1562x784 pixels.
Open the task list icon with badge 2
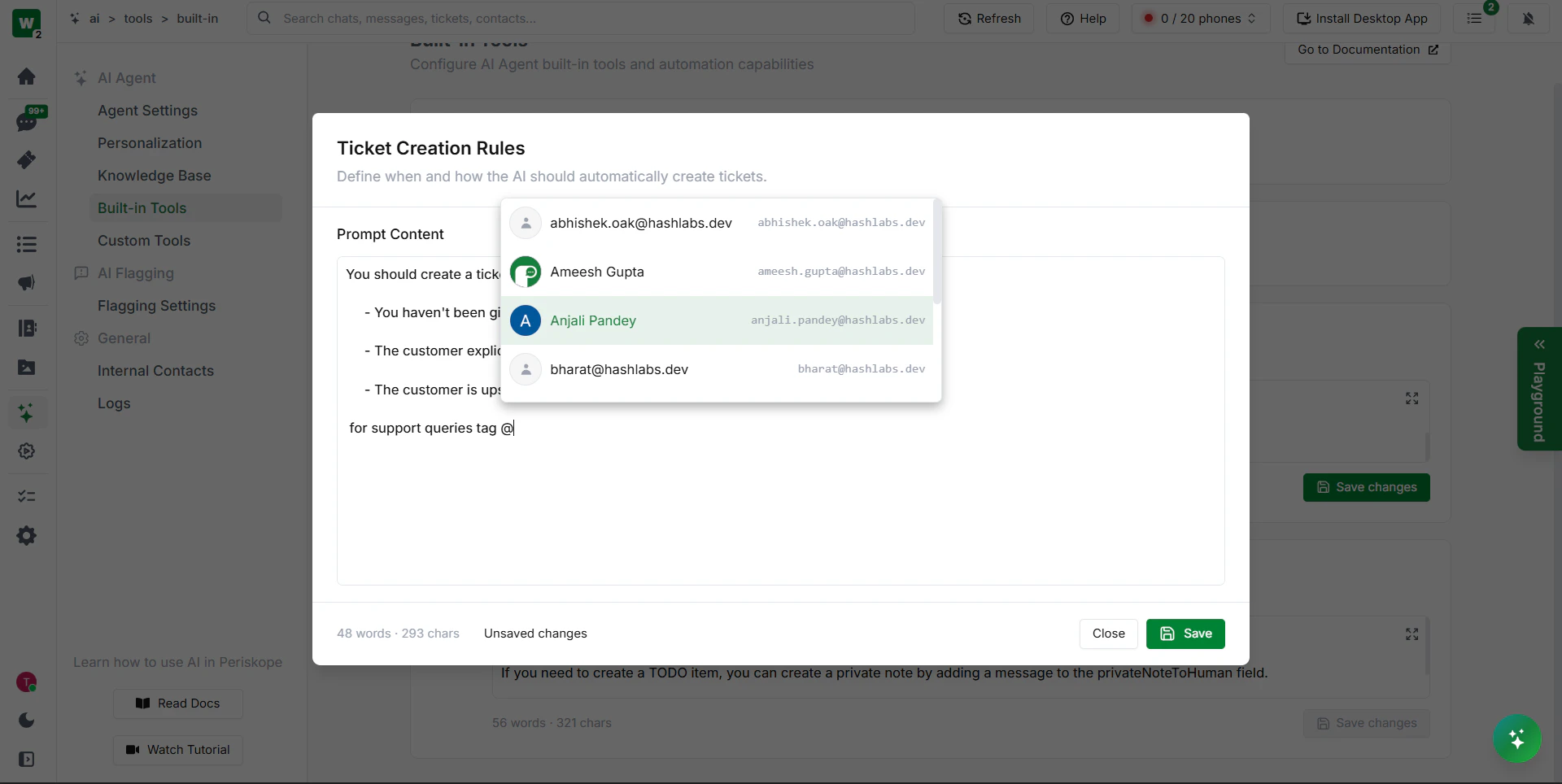[x=1474, y=19]
